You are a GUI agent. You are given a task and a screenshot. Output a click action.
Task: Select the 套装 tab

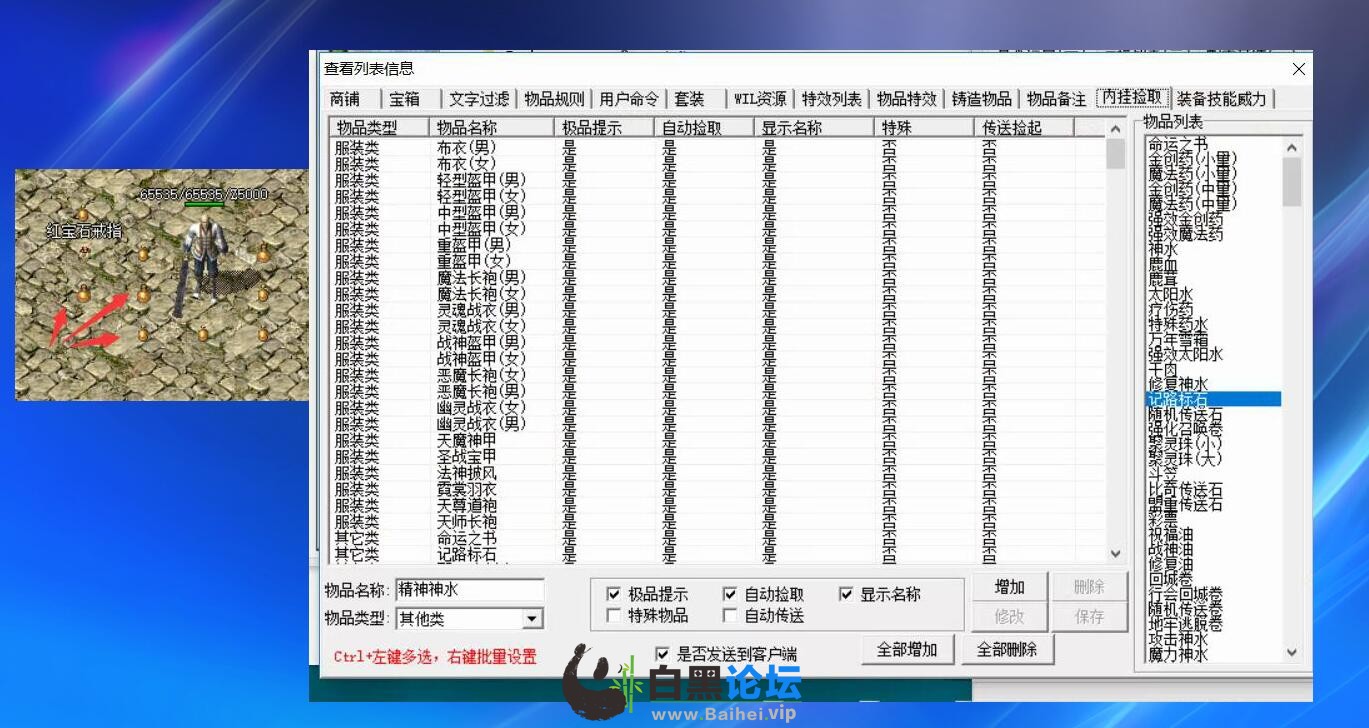689,99
